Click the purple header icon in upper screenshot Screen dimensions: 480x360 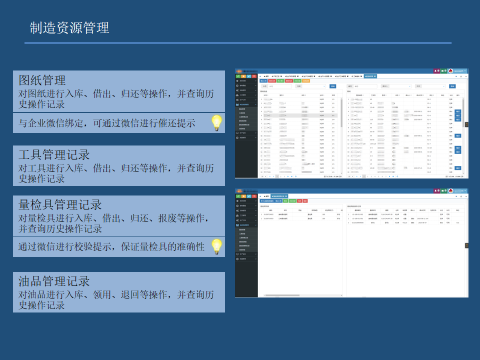437,71
